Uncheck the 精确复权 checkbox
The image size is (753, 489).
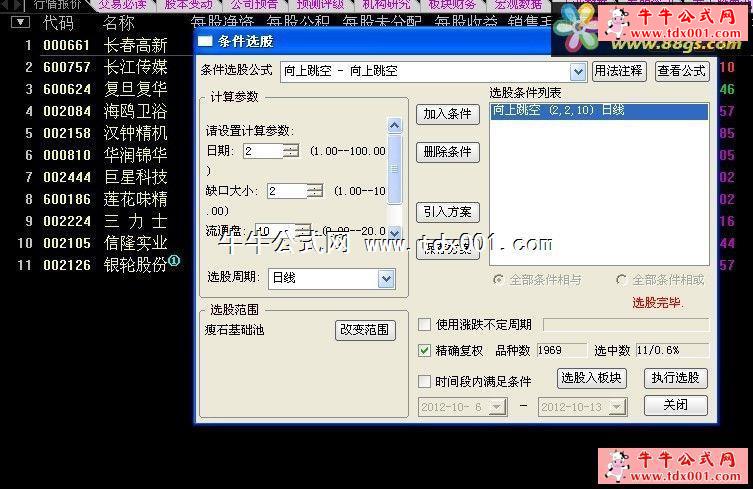pyautogui.click(x=424, y=351)
